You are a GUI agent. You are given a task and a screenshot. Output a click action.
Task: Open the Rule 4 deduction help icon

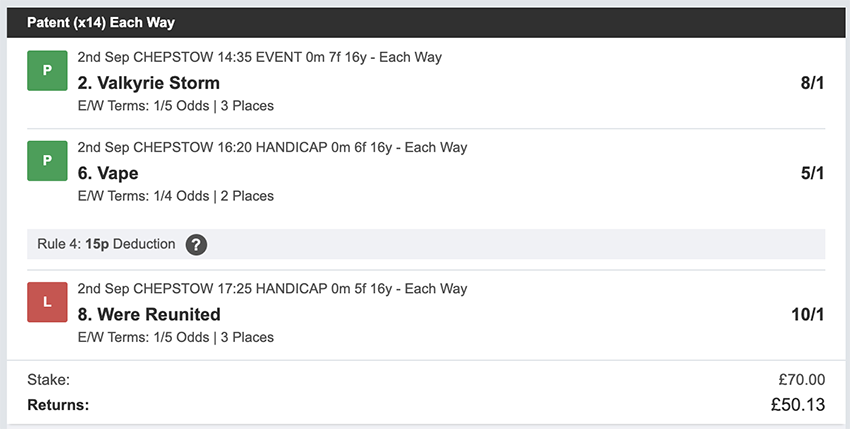197,244
